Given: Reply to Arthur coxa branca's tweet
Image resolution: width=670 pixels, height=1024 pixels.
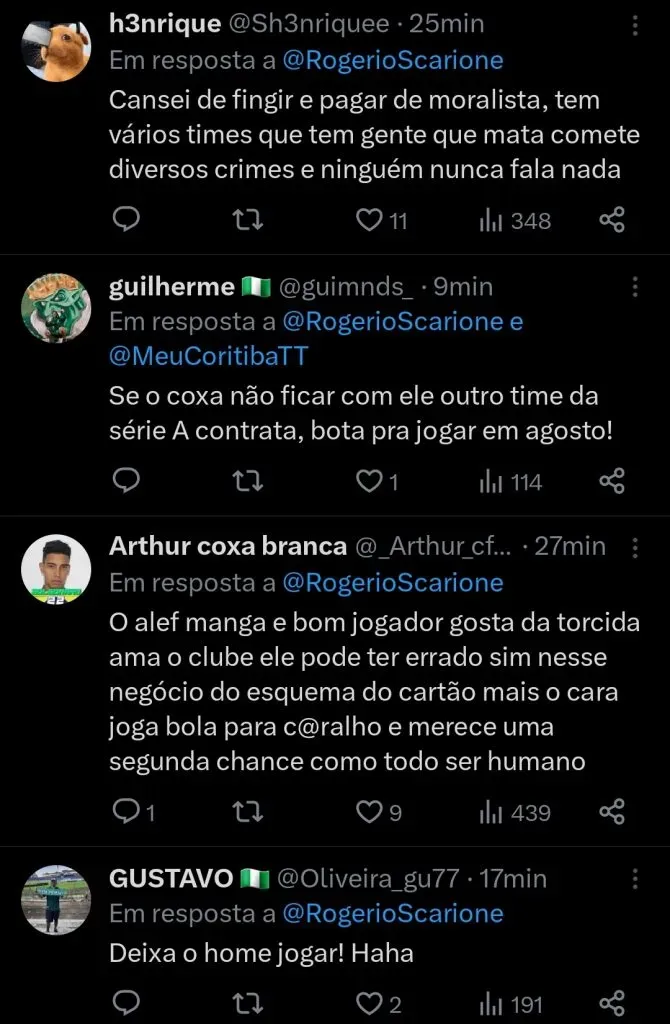Looking at the screenshot, I should coord(125,811).
